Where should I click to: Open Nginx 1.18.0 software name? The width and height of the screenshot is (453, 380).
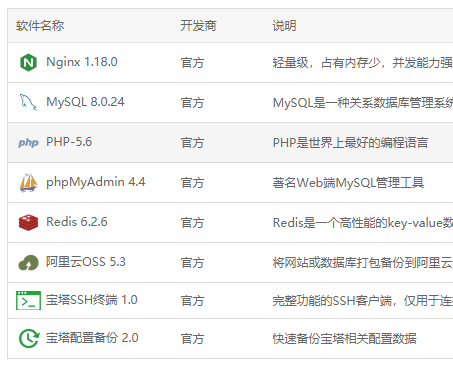click(x=82, y=62)
